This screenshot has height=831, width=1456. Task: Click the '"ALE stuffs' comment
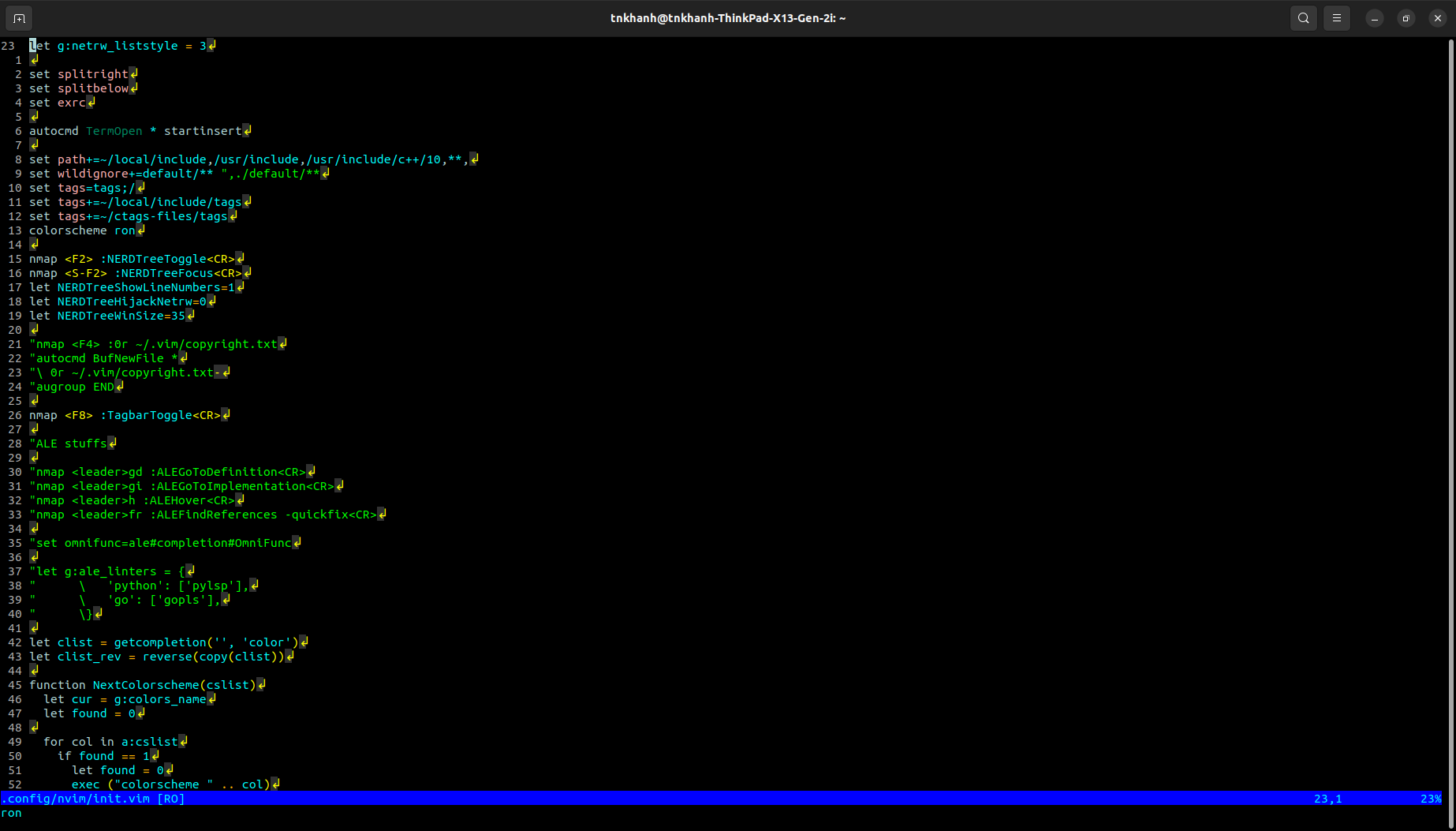coord(68,444)
